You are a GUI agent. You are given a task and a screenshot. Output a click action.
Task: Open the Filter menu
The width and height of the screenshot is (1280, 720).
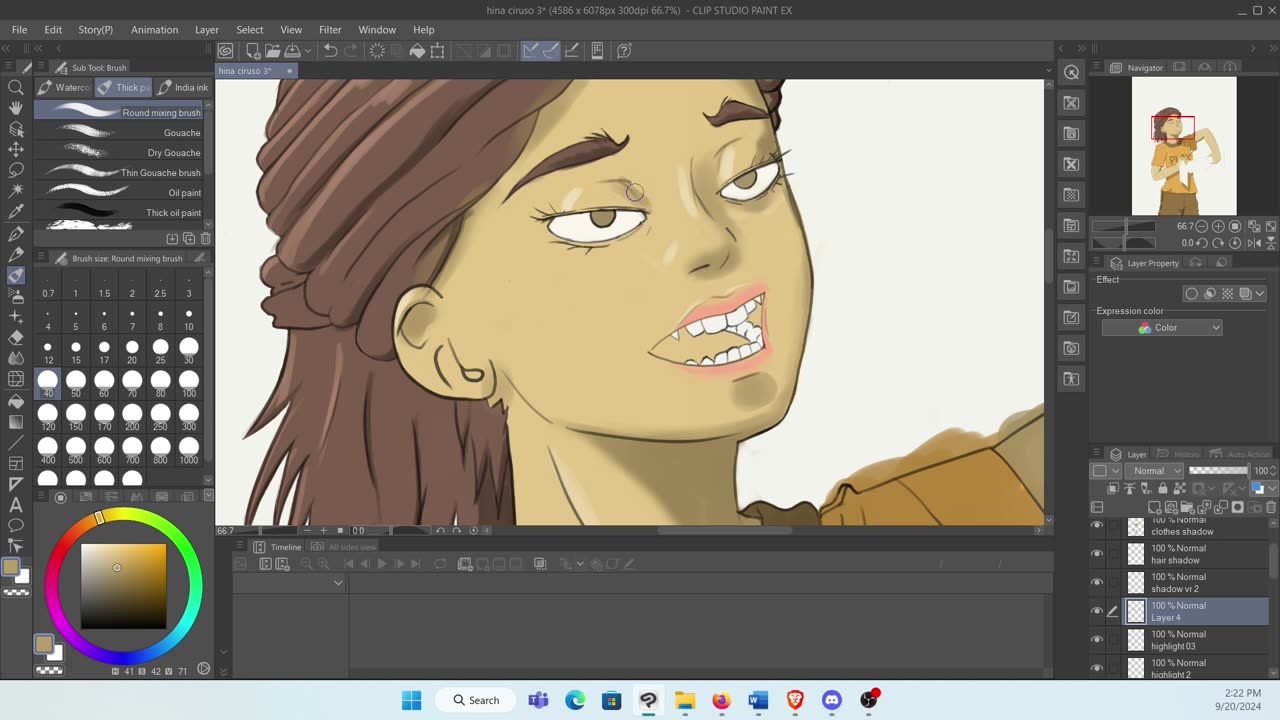click(x=330, y=30)
